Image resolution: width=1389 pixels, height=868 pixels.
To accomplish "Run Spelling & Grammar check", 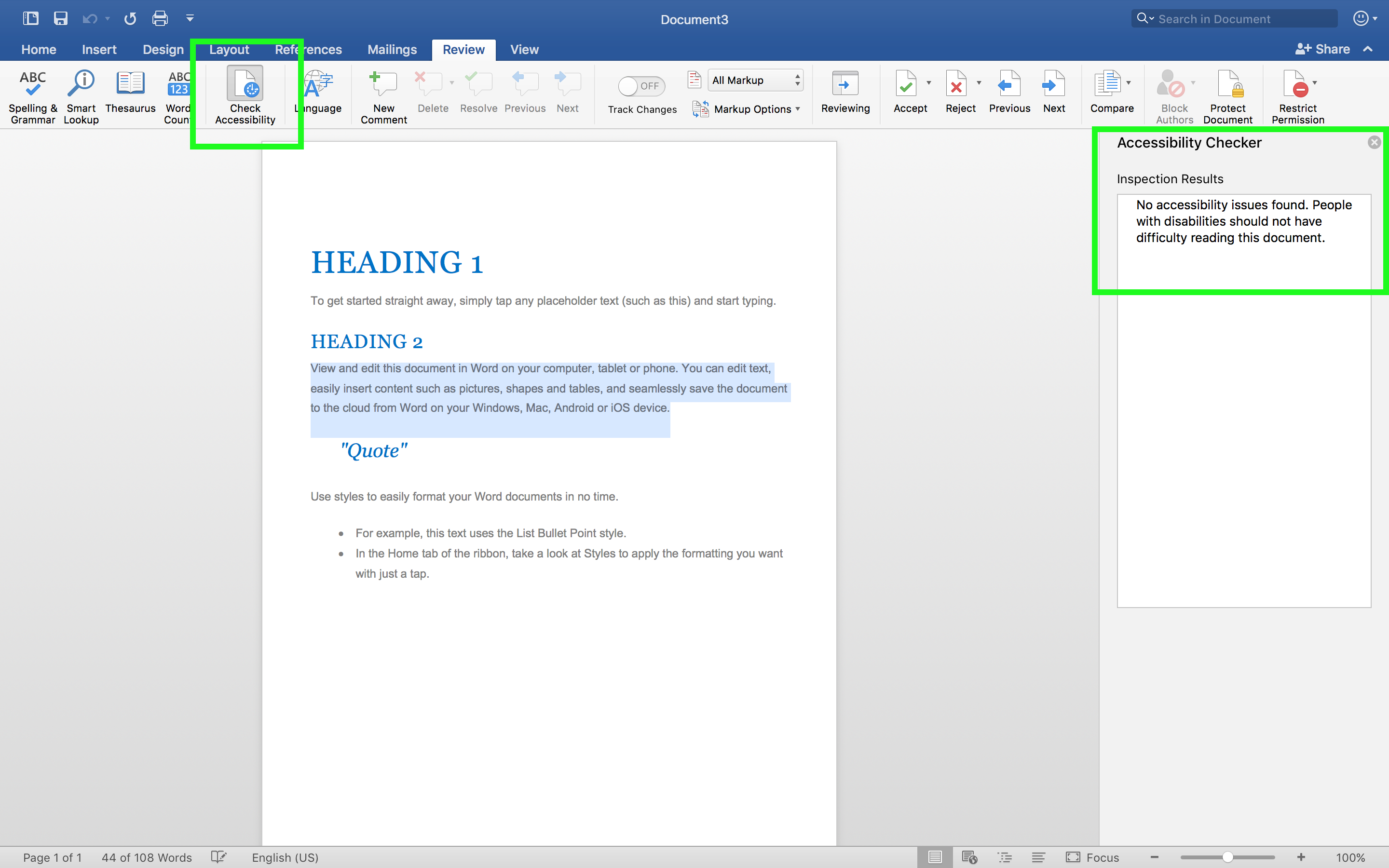I will [x=33, y=96].
